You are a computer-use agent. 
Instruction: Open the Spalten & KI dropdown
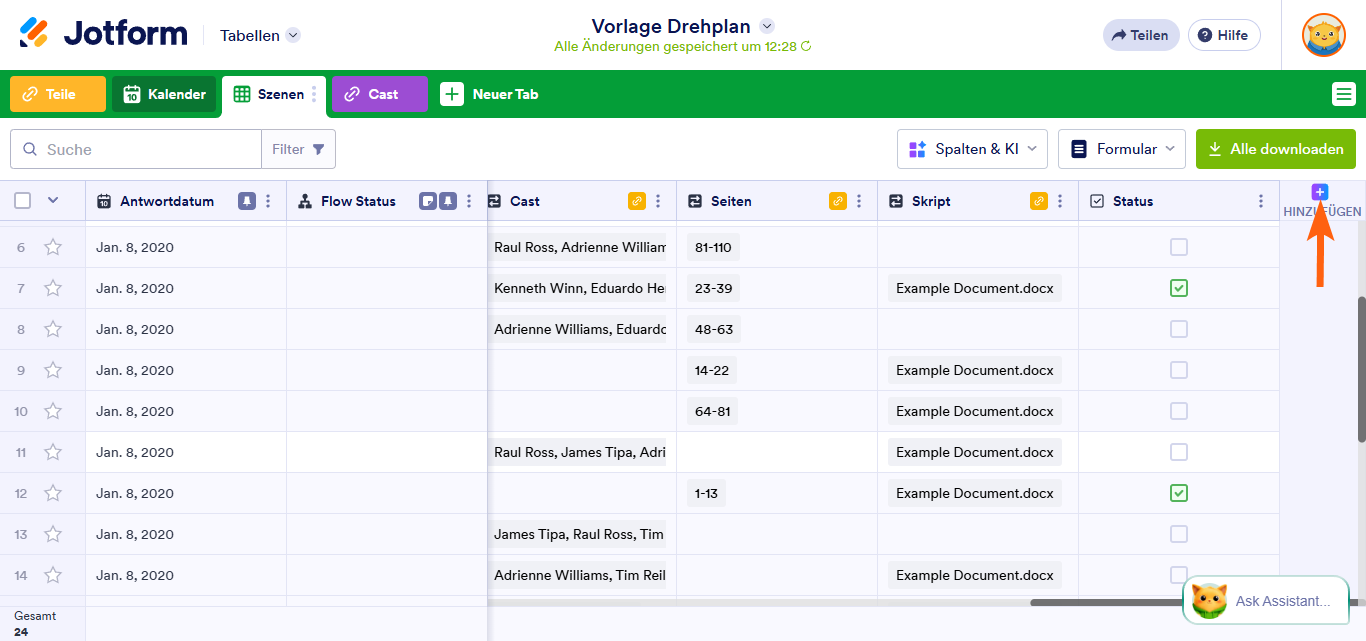point(971,148)
